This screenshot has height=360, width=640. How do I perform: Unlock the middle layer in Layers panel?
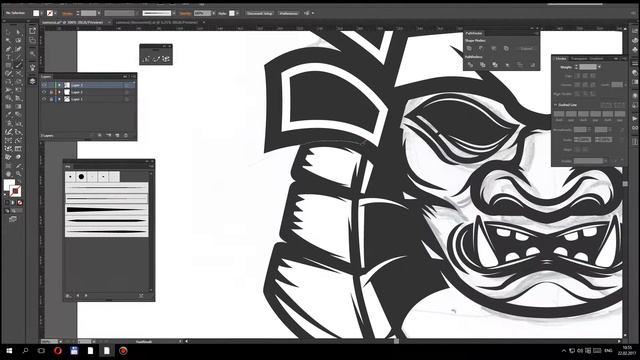pos(51,92)
